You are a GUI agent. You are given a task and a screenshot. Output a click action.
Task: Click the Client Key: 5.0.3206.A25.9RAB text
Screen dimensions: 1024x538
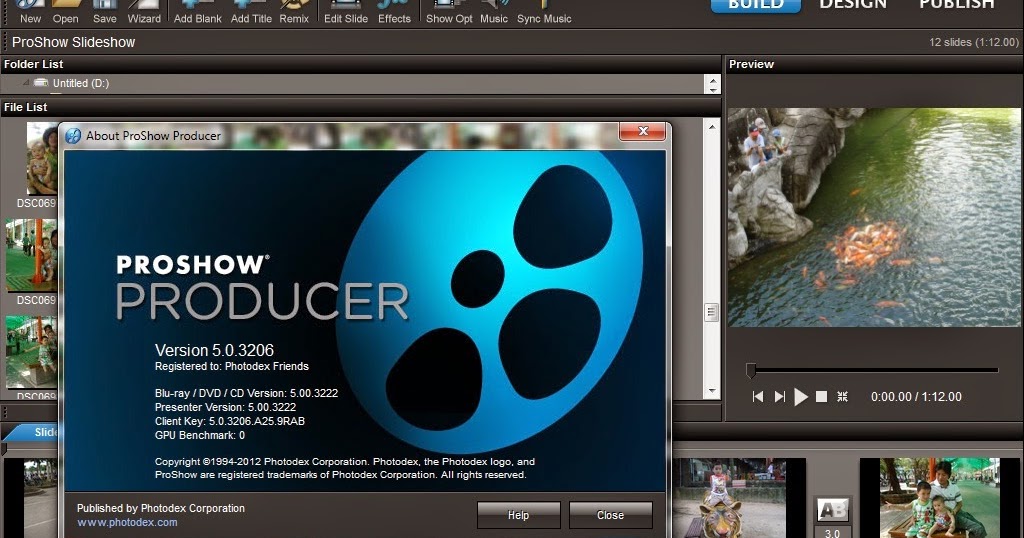click(x=230, y=421)
